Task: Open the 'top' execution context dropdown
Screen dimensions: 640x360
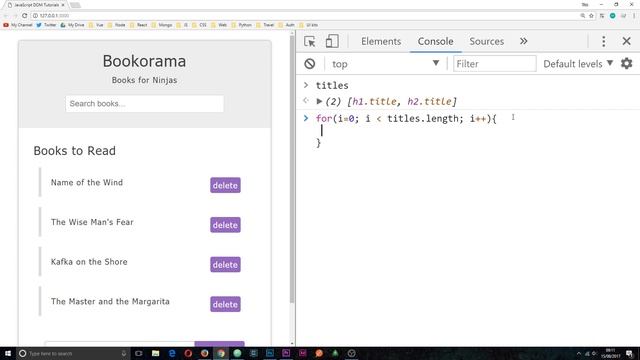Action: [x=385, y=64]
